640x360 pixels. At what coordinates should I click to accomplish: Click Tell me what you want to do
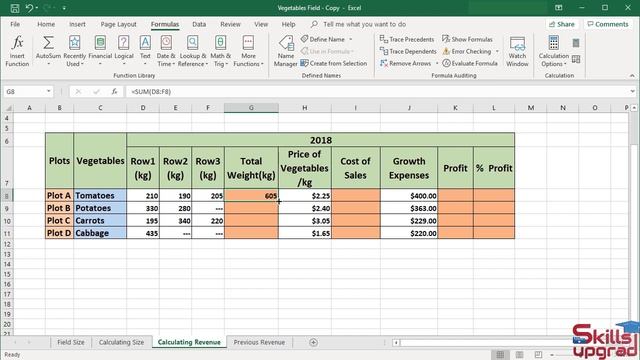(x=364, y=24)
